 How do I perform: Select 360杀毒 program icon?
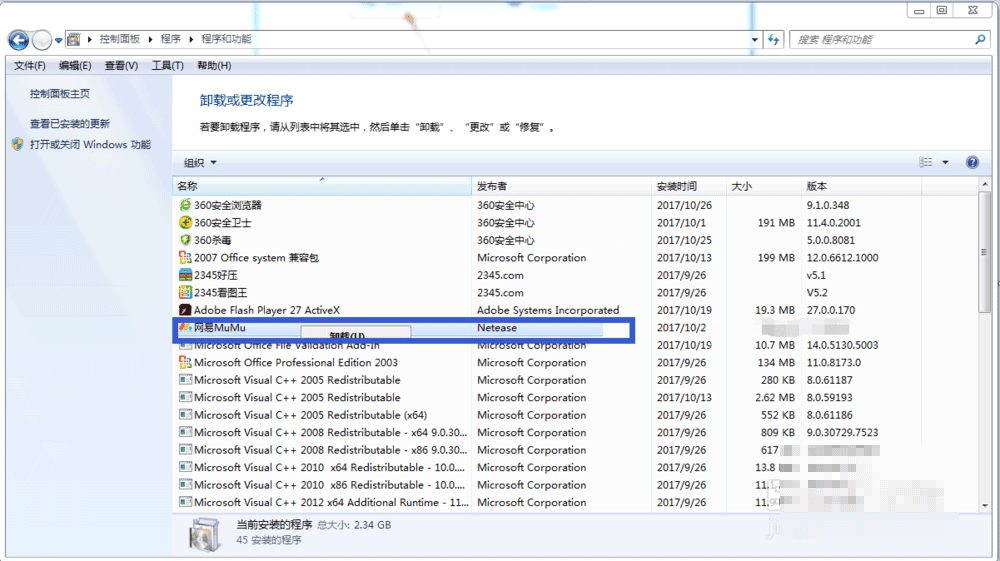185,240
